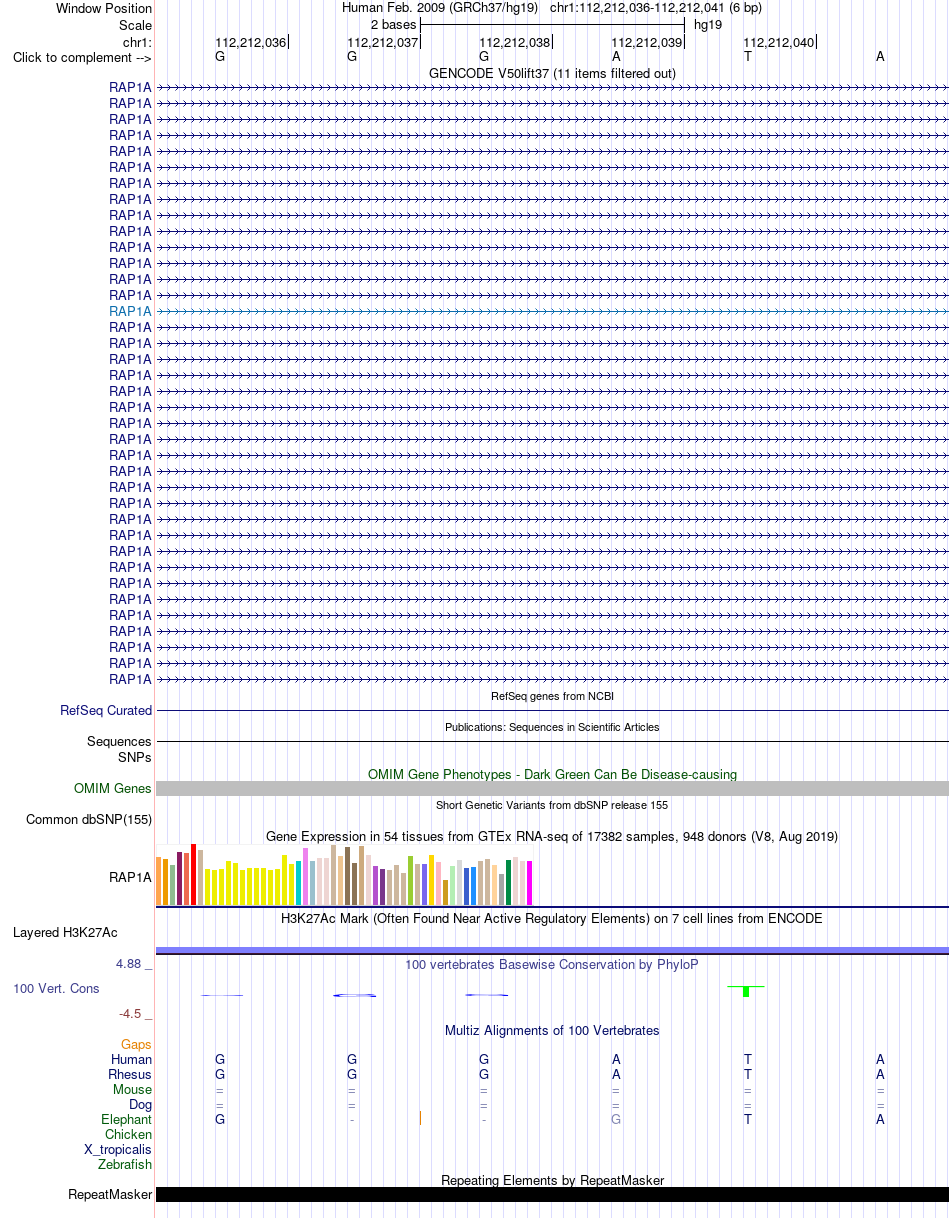
Task: Open the Multiz Alignments of 100 Vertebrates title
Action: pyautogui.click(x=552, y=1031)
